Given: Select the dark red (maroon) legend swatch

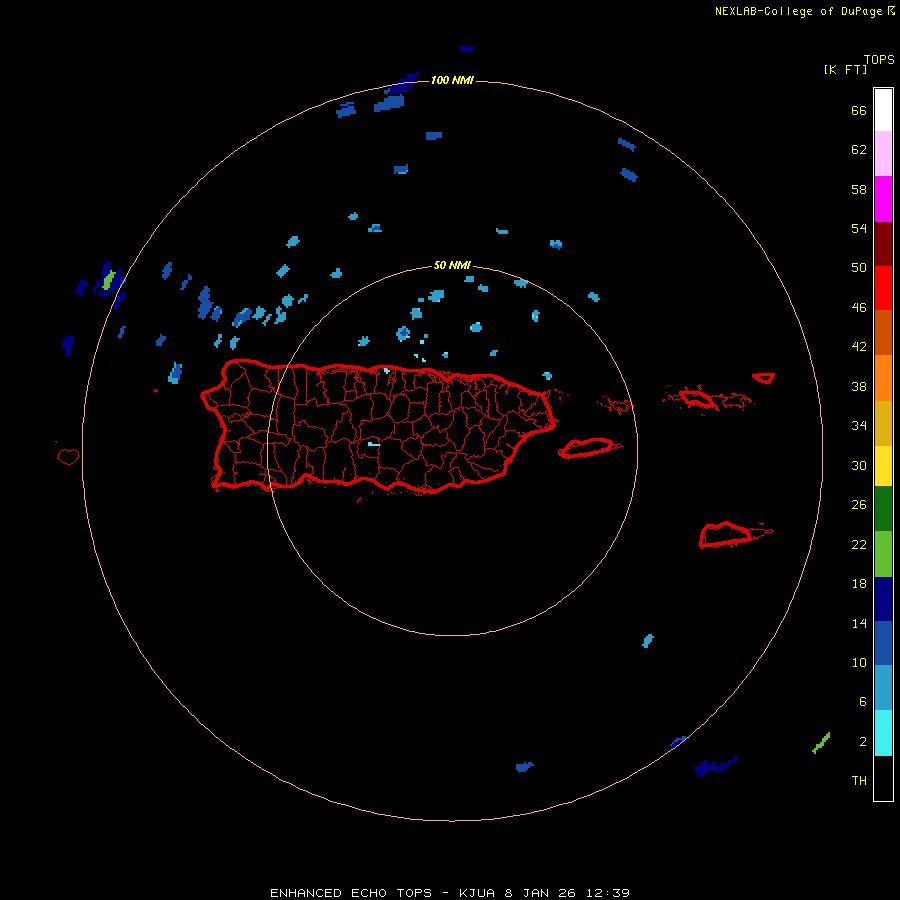Looking at the screenshot, I should coord(883,244).
